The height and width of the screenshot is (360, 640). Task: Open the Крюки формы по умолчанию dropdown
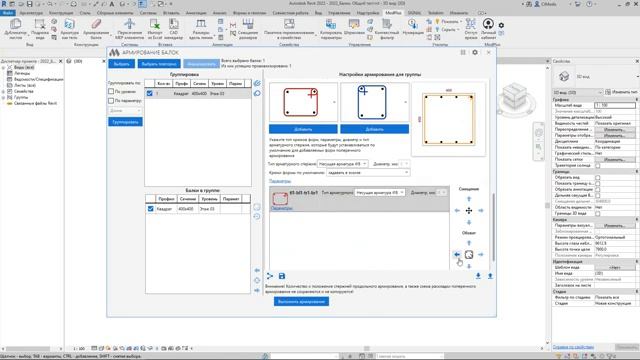(368, 173)
